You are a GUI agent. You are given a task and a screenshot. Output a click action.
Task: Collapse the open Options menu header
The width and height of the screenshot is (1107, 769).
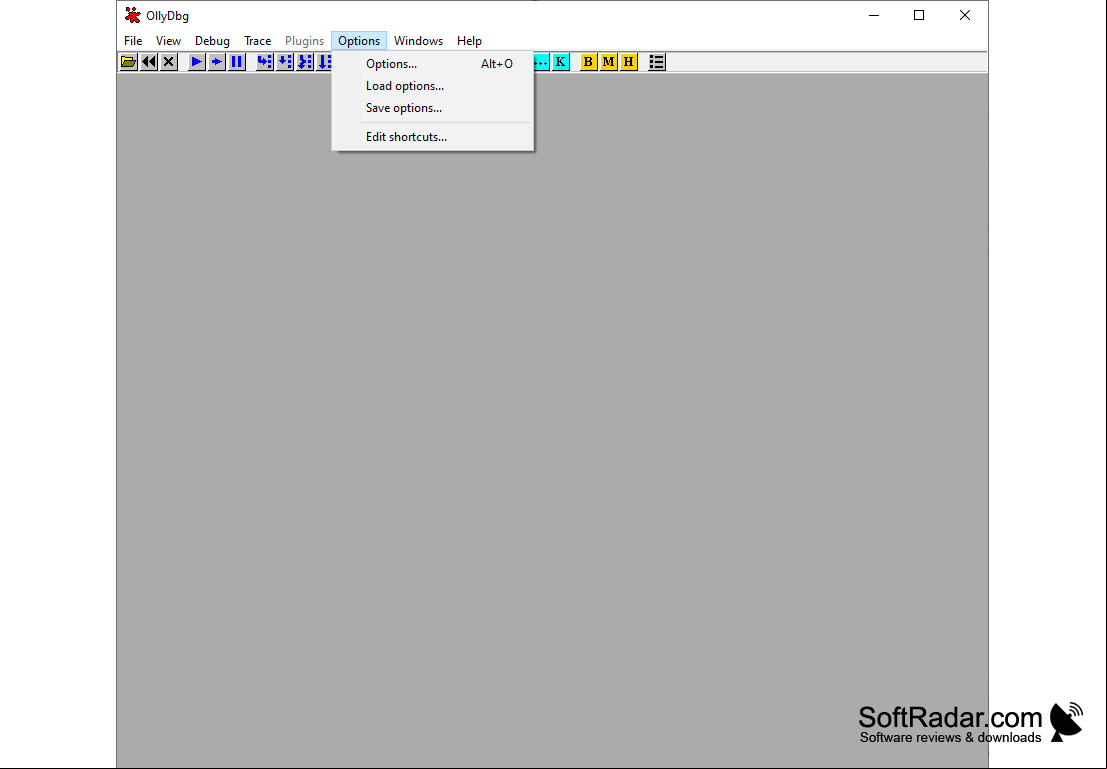pos(359,41)
